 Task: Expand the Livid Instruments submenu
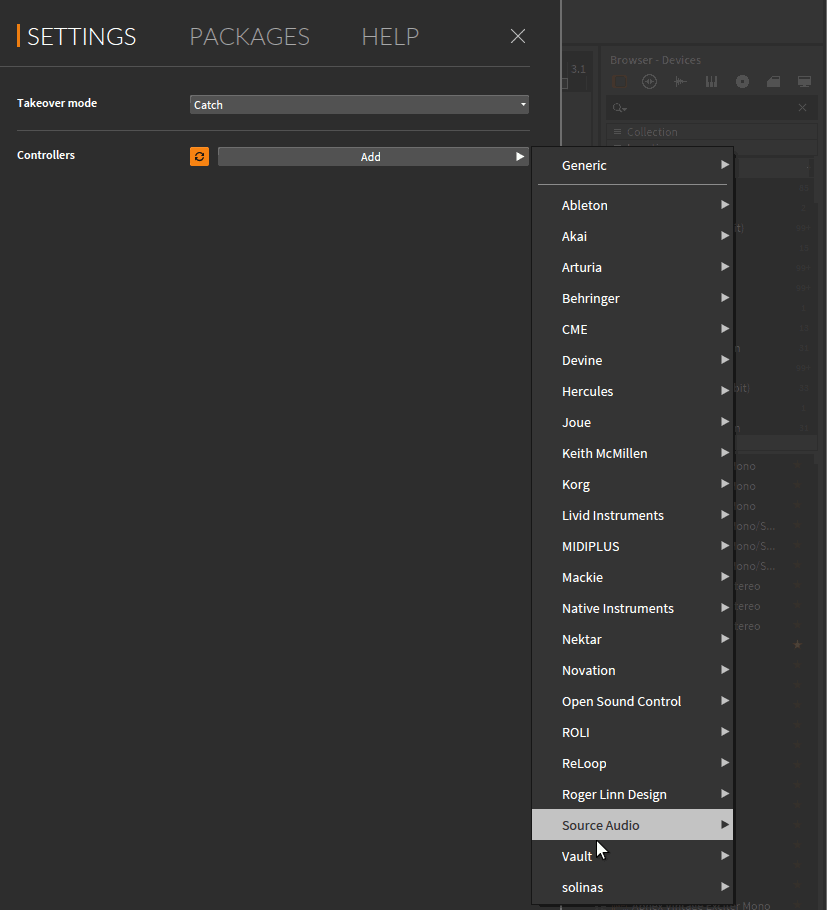[633, 515]
